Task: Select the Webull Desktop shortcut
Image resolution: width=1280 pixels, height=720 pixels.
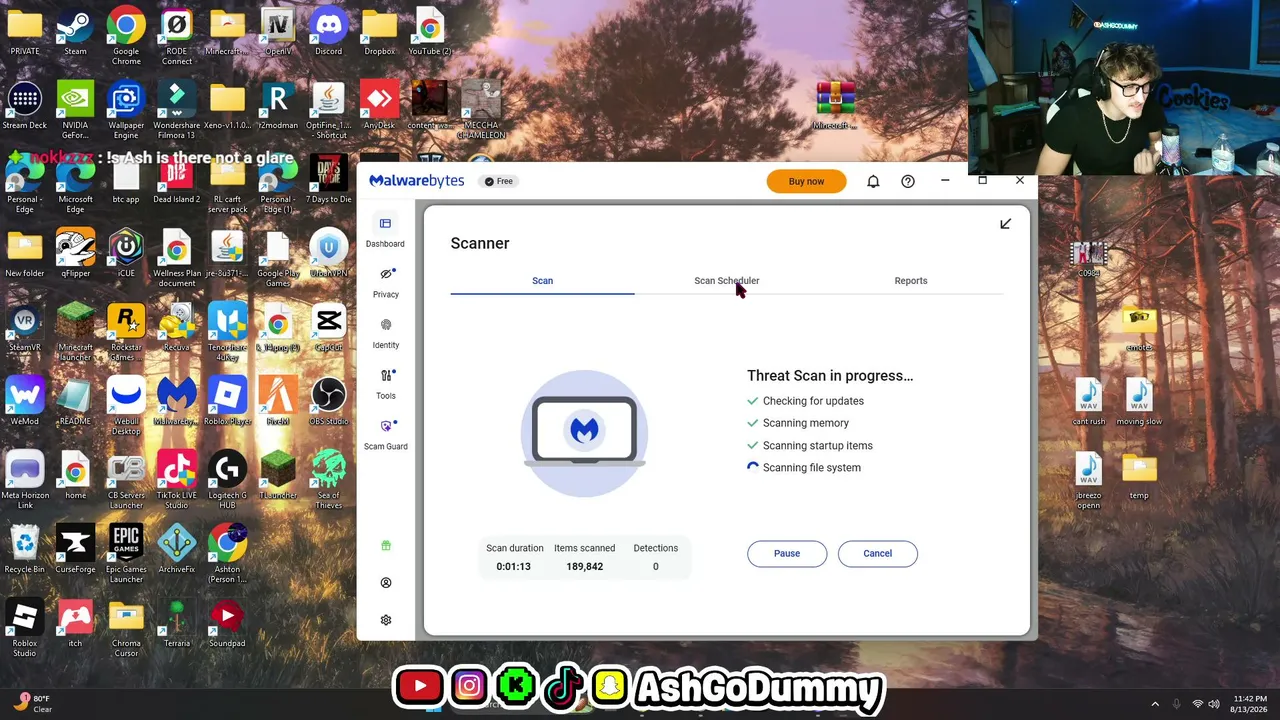Action: click(x=126, y=407)
